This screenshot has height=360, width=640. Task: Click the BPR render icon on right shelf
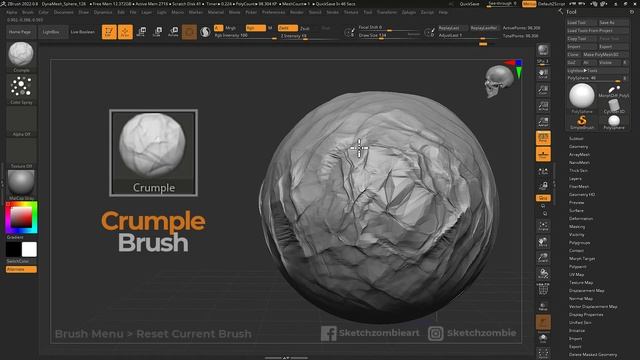point(543,50)
